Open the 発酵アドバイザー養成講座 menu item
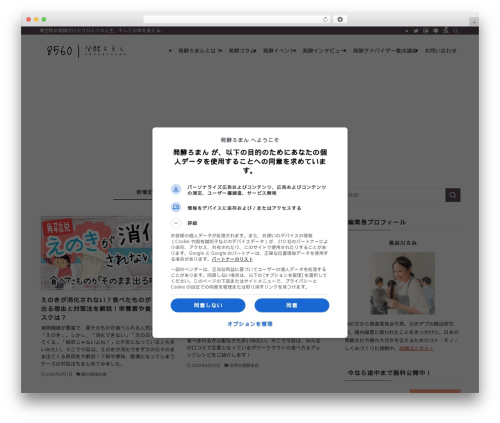Screen dimensions: 500x423 click(385, 51)
